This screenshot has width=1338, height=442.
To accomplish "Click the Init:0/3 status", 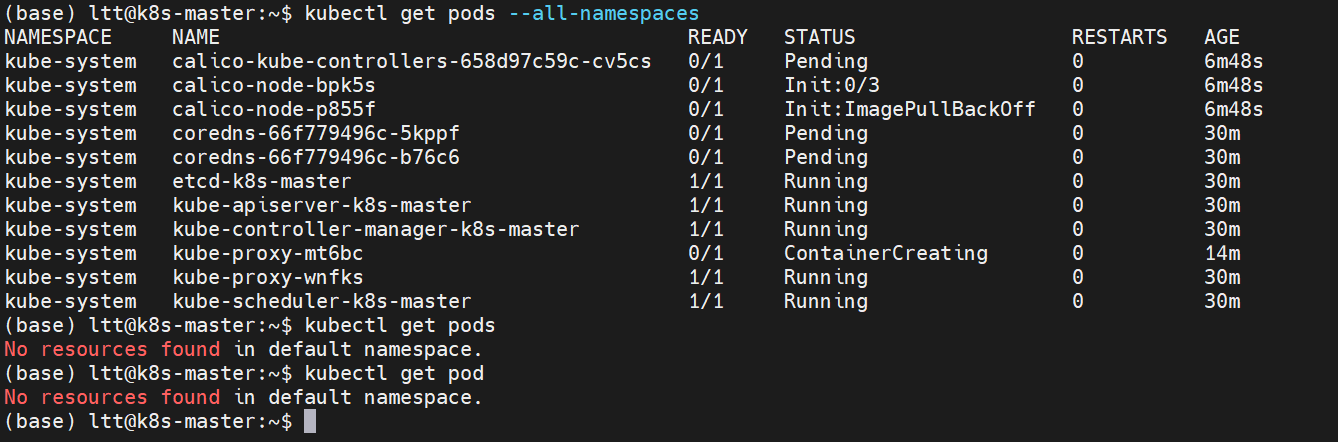I will click(x=832, y=85).
